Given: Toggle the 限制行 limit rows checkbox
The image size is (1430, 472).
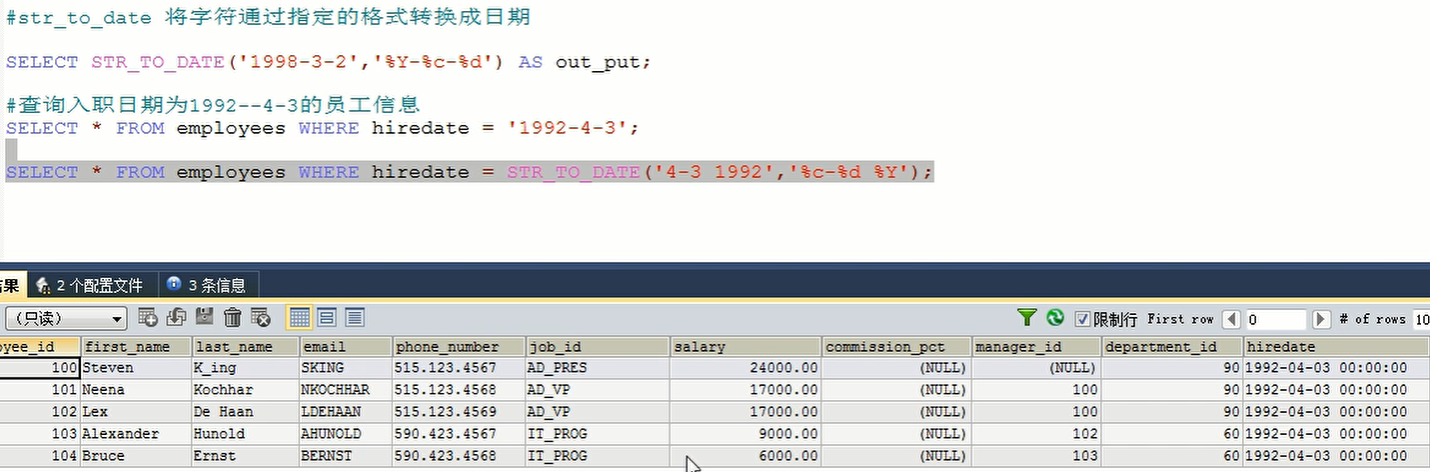Looking at the screenshot, I should pos(1082,319).
